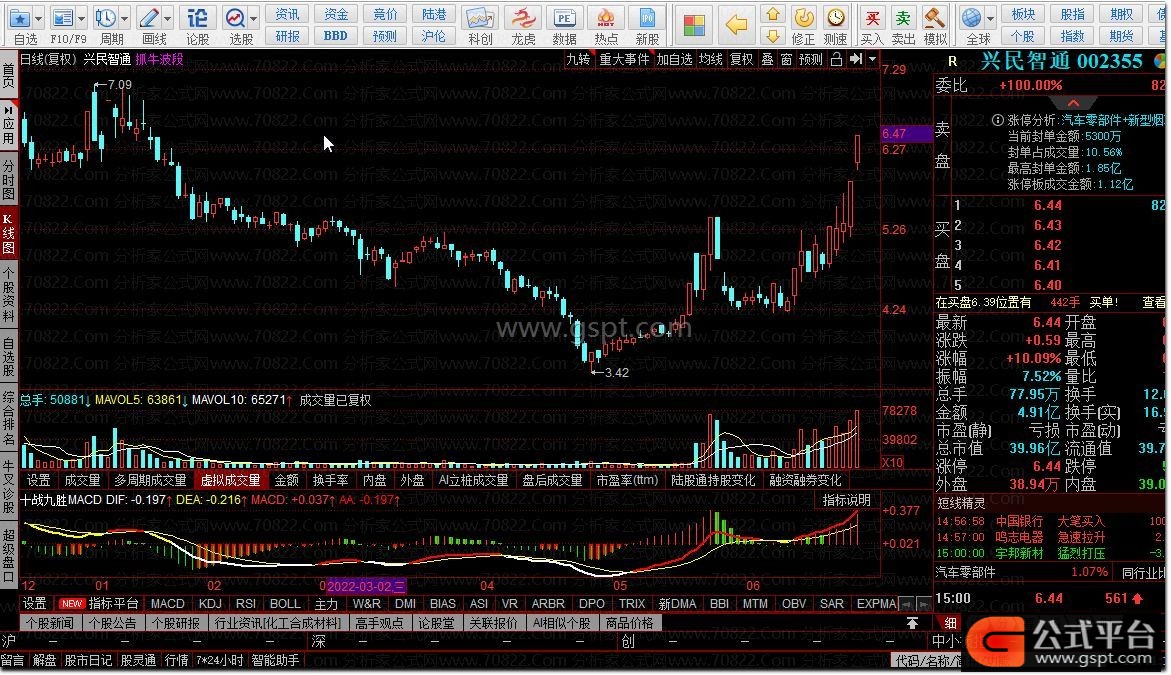This screenshot has width=1171, height=675.
Task: Select the BOLL indicator tab
Action: coord(285,603)
